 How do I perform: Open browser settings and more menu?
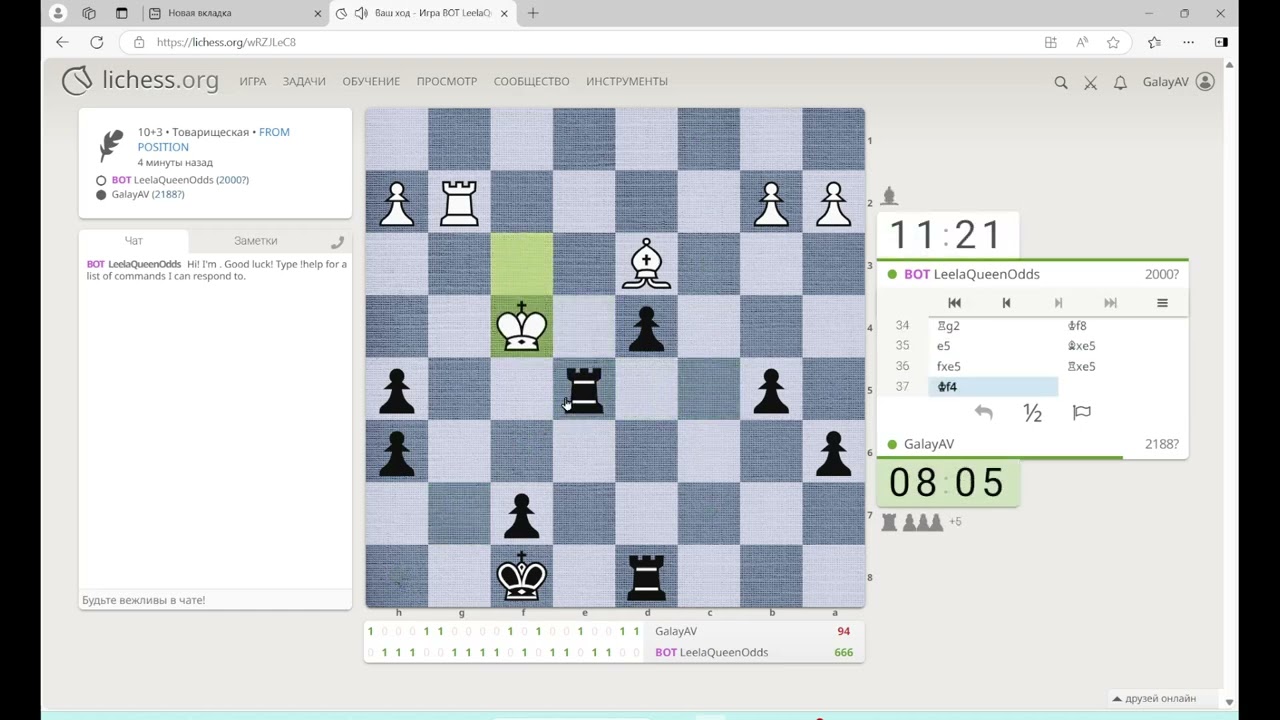coord(1188,42)
